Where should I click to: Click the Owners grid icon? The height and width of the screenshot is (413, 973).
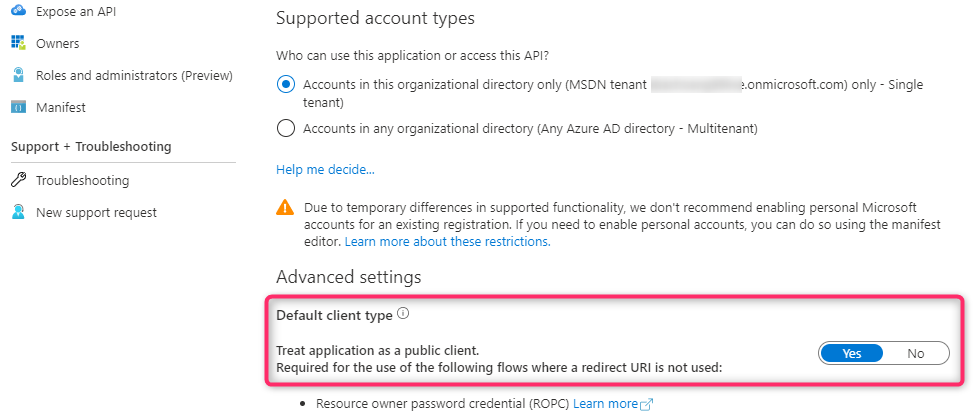pyautogui.click(x=19, y=43)
